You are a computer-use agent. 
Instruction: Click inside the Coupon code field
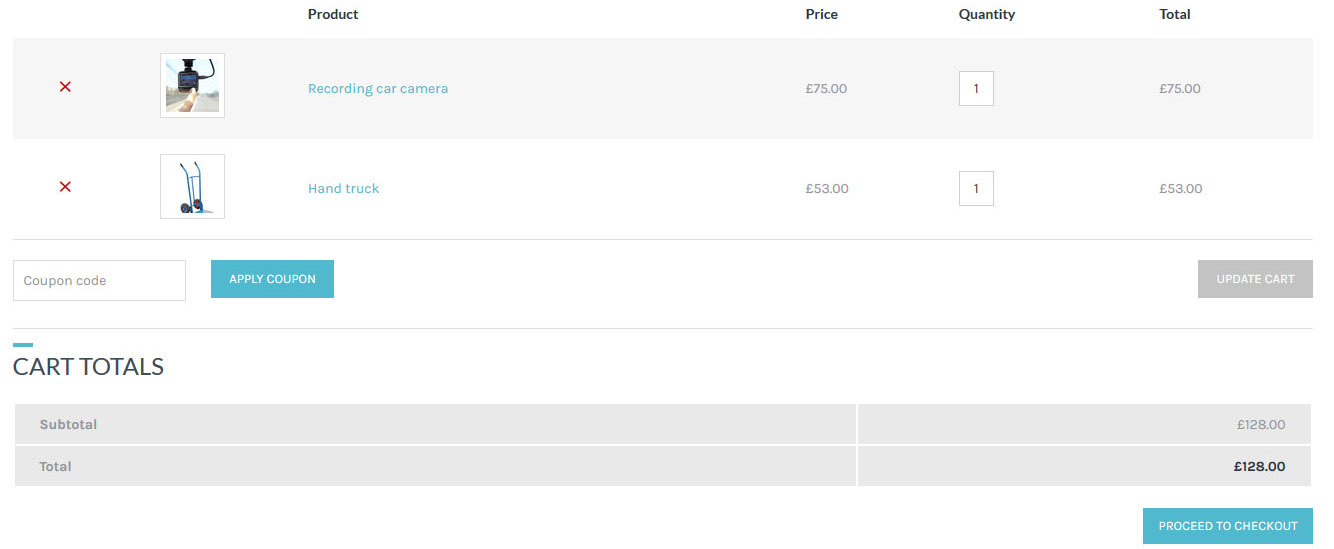(99, 280)
